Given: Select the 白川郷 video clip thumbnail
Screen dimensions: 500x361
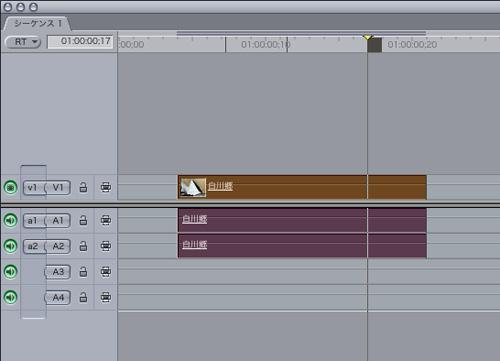Looking at the screenshot, I should 193,187.
